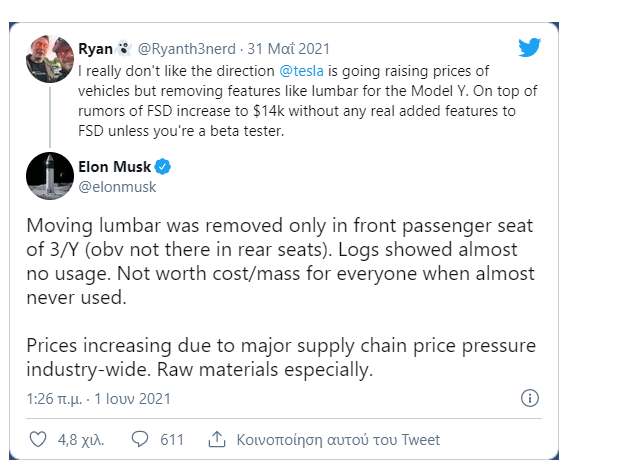
Task: Click the share arrow icon
Action: point(216,439)
